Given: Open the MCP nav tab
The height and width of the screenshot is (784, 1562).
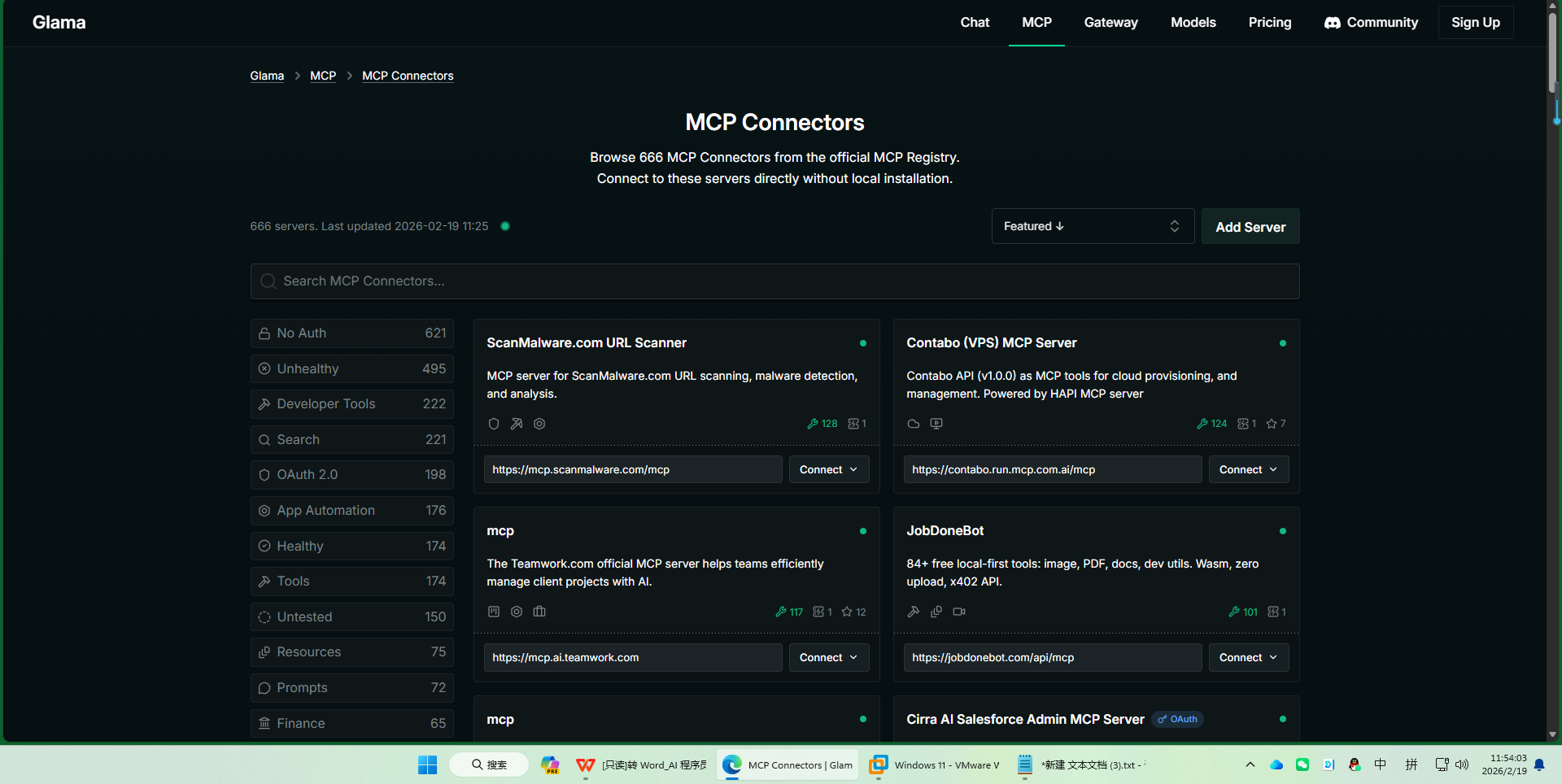Looking at the screenshot, I should click(x=1036, y=23).
